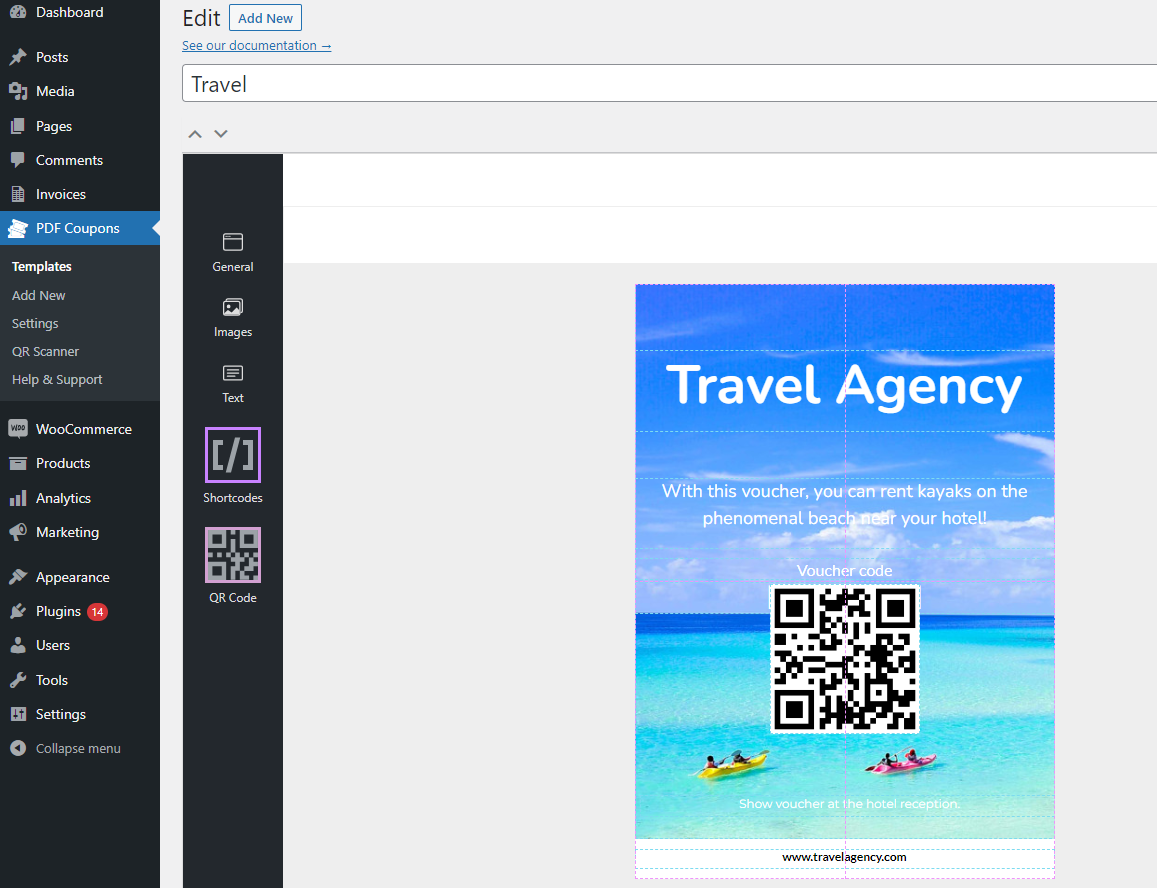
Task: Click the PDF Coupons ticket icon
Action: pos(18,228)
